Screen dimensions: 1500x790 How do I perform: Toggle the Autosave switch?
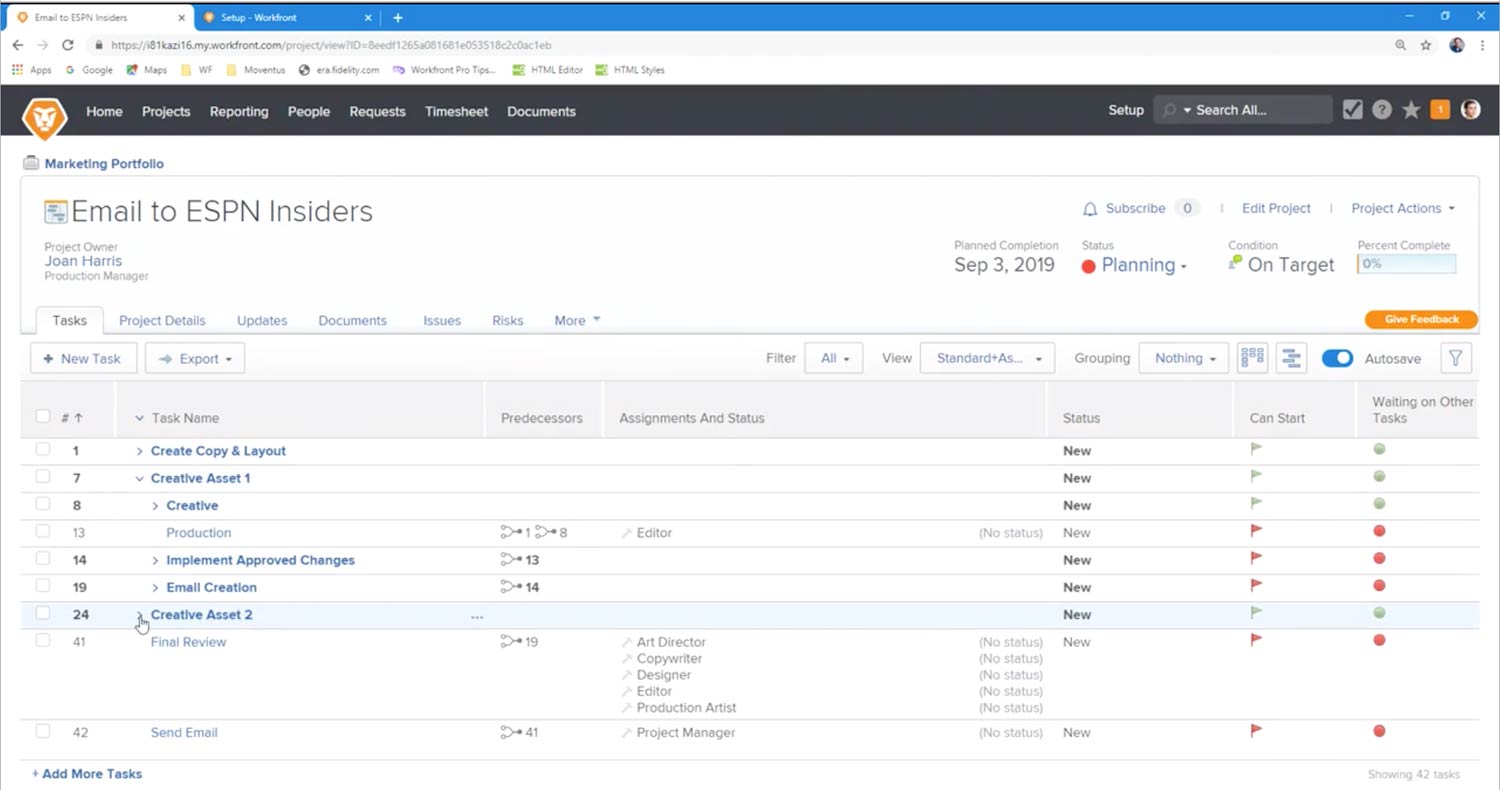1337,358
